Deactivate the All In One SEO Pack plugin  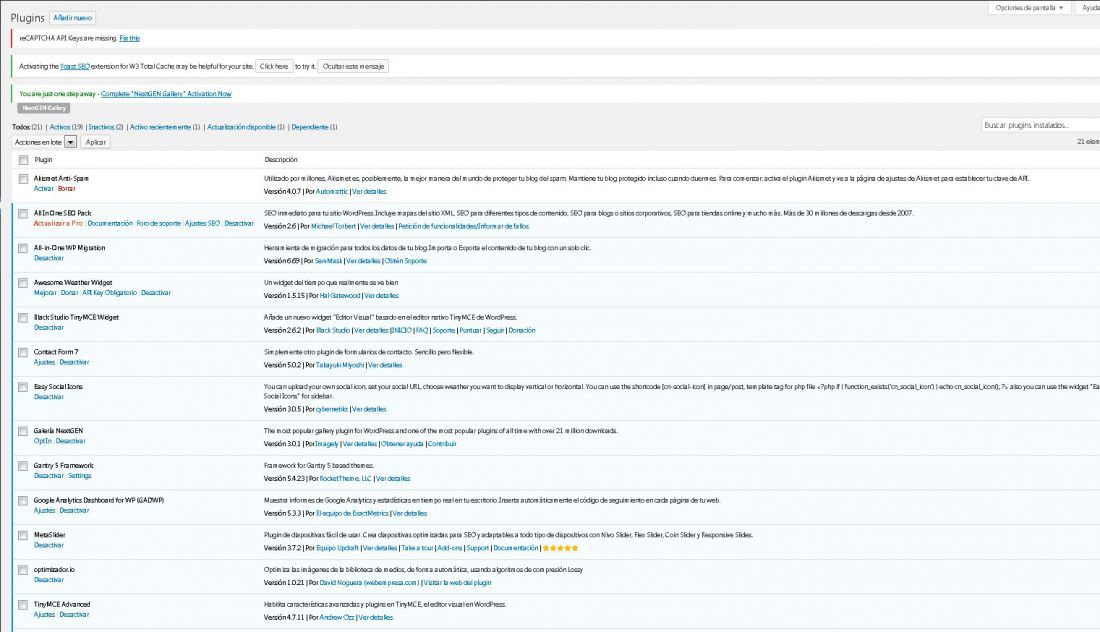(x=239, y=224)
